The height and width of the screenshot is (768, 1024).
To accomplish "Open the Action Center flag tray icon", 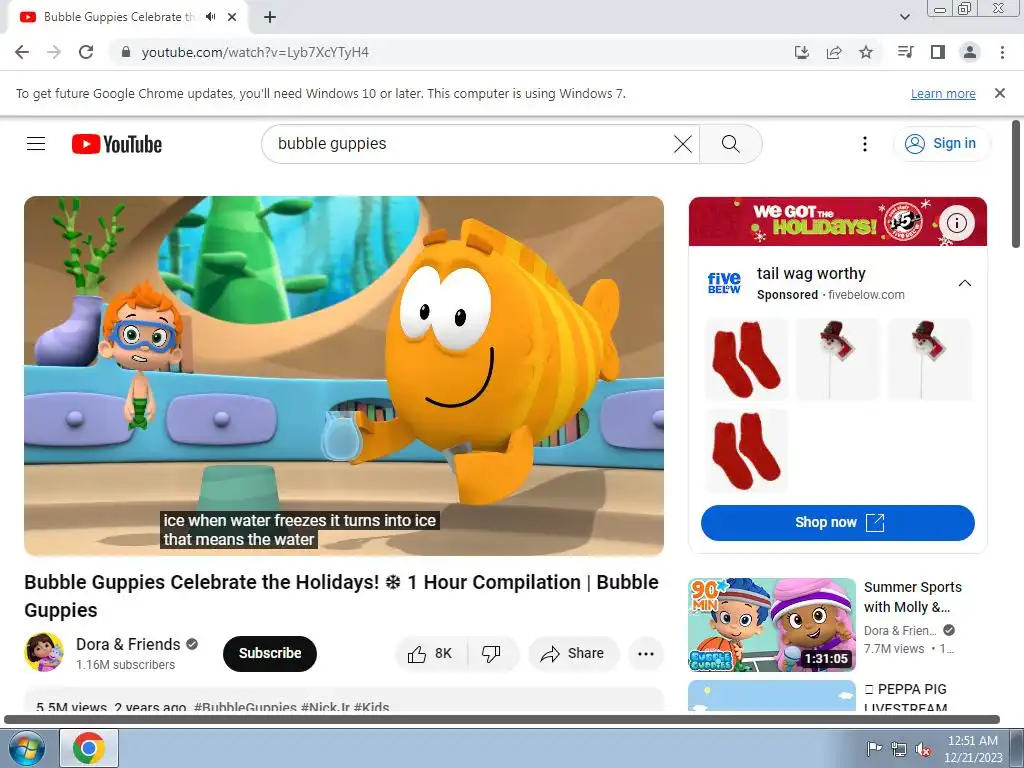I will pyautogui.click(x=873, y=748).
